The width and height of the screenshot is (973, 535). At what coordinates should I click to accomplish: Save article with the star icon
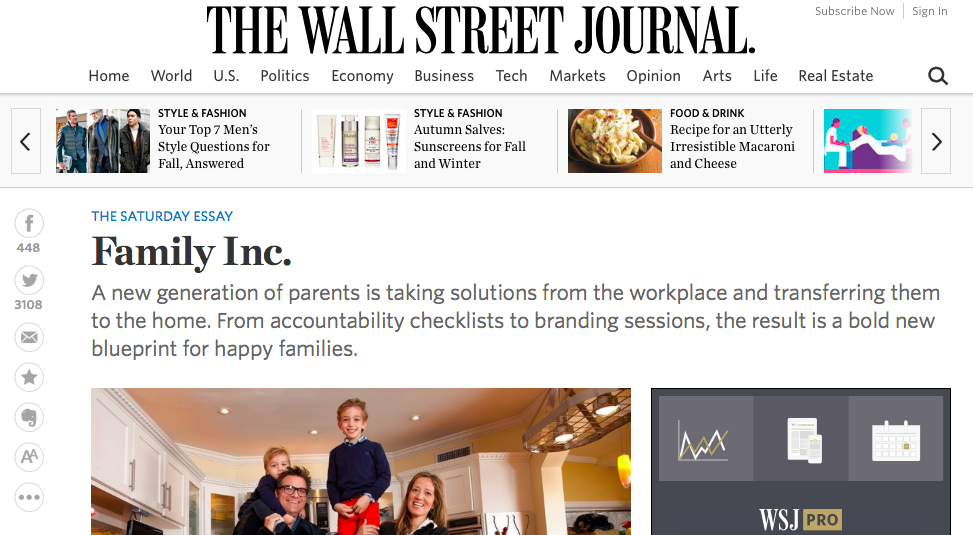coord(29,377)
